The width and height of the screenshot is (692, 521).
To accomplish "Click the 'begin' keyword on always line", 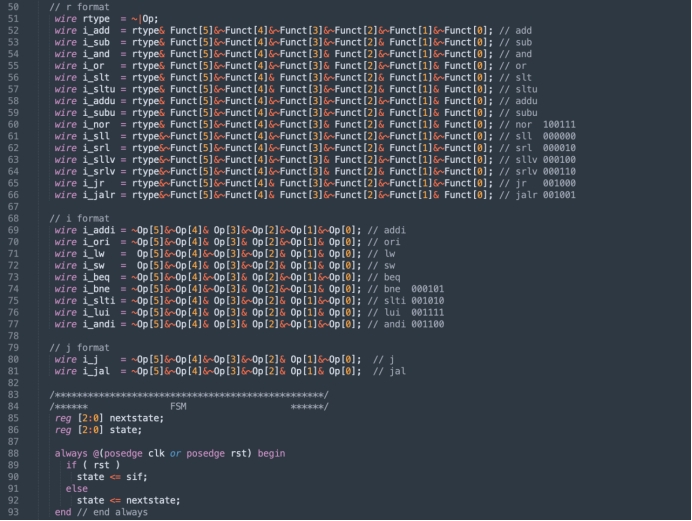I will click(271, 453).
